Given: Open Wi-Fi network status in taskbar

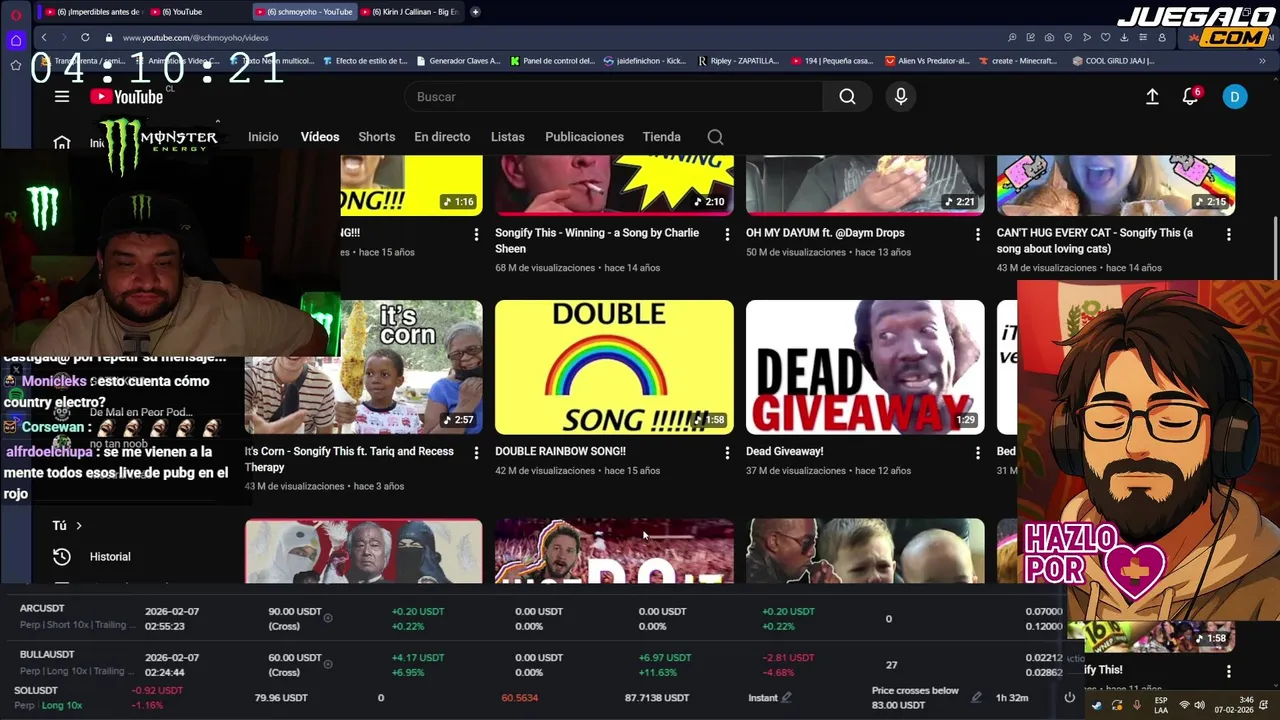Looking at the screenshot, I should (1184, 705).
